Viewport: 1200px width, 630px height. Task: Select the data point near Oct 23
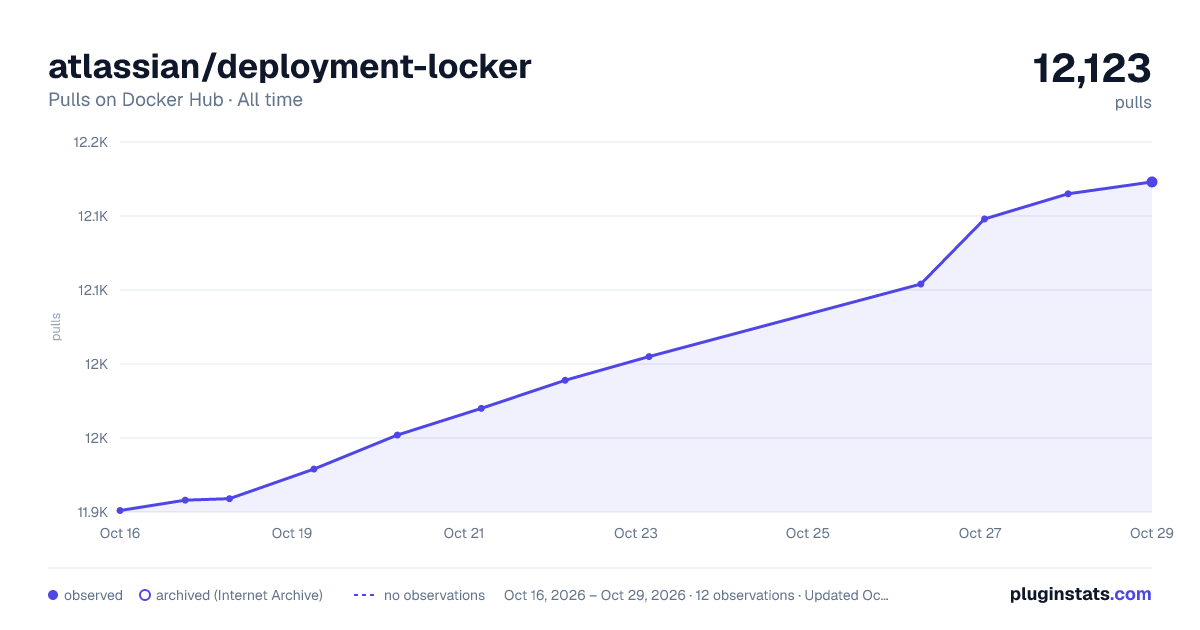[649, 357]
